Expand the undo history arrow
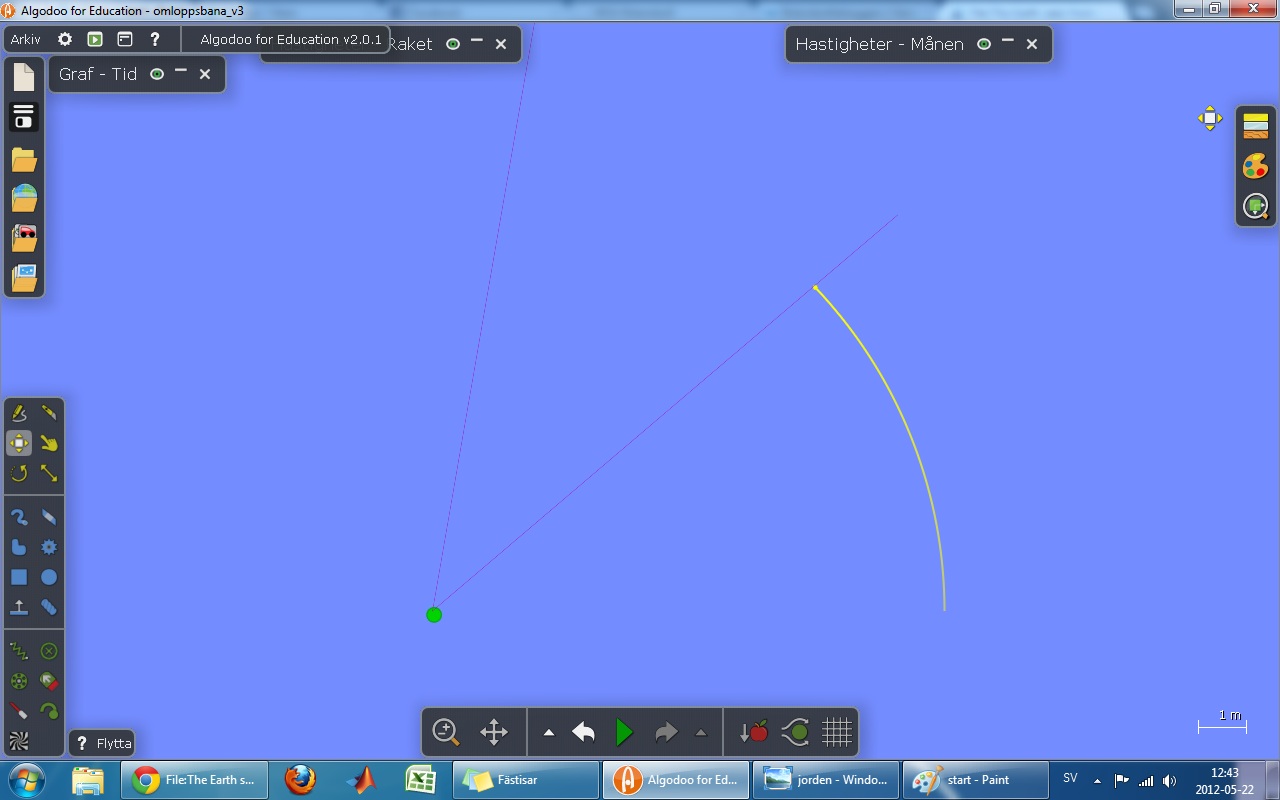The width and height of the screenshot is (1280, 800). [x=549, y=732]
